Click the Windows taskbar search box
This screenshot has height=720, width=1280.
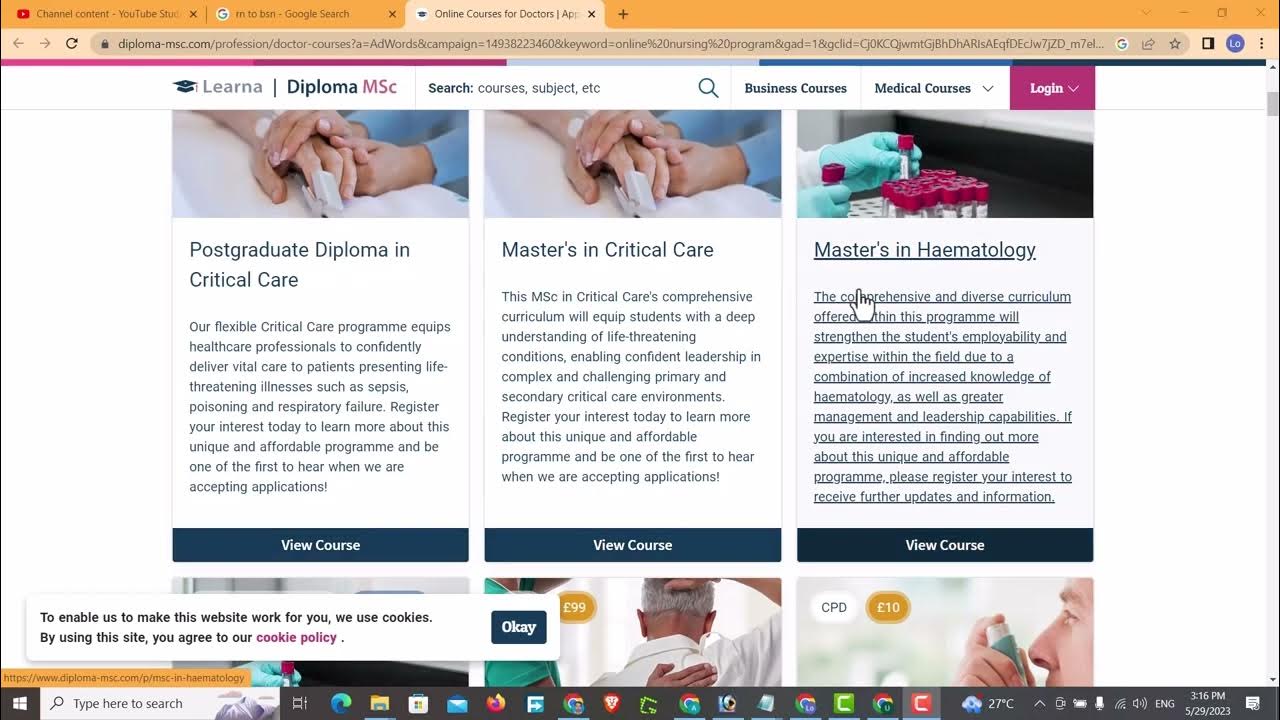pyautogui.click(x=162, y=703)
